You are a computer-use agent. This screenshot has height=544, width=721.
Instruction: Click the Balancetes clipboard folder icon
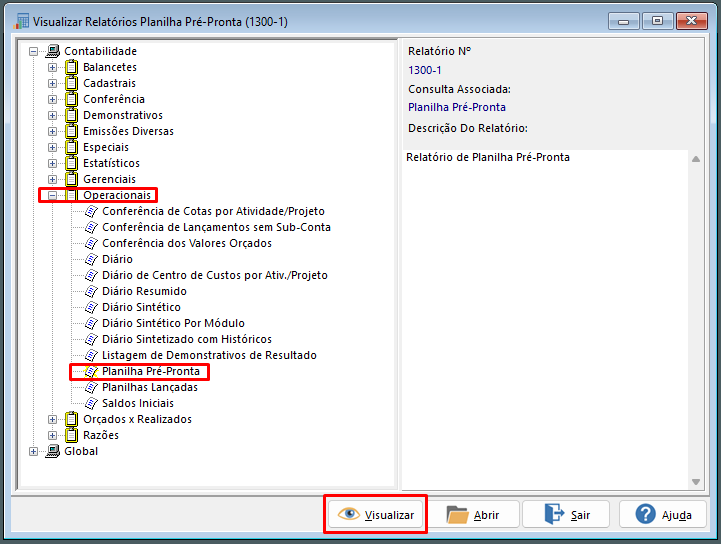71,68
